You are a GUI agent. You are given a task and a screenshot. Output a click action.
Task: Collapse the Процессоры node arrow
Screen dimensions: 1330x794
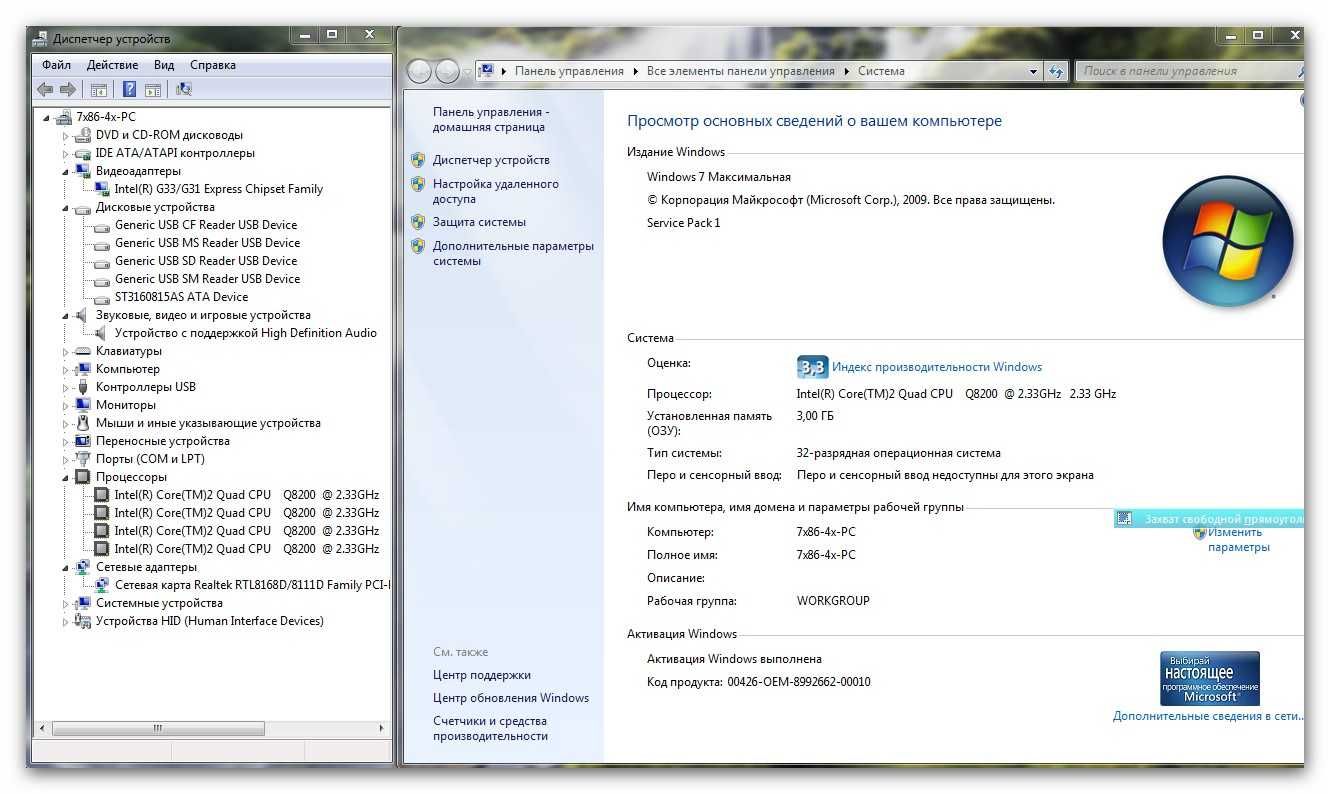[x=66, y=477]
